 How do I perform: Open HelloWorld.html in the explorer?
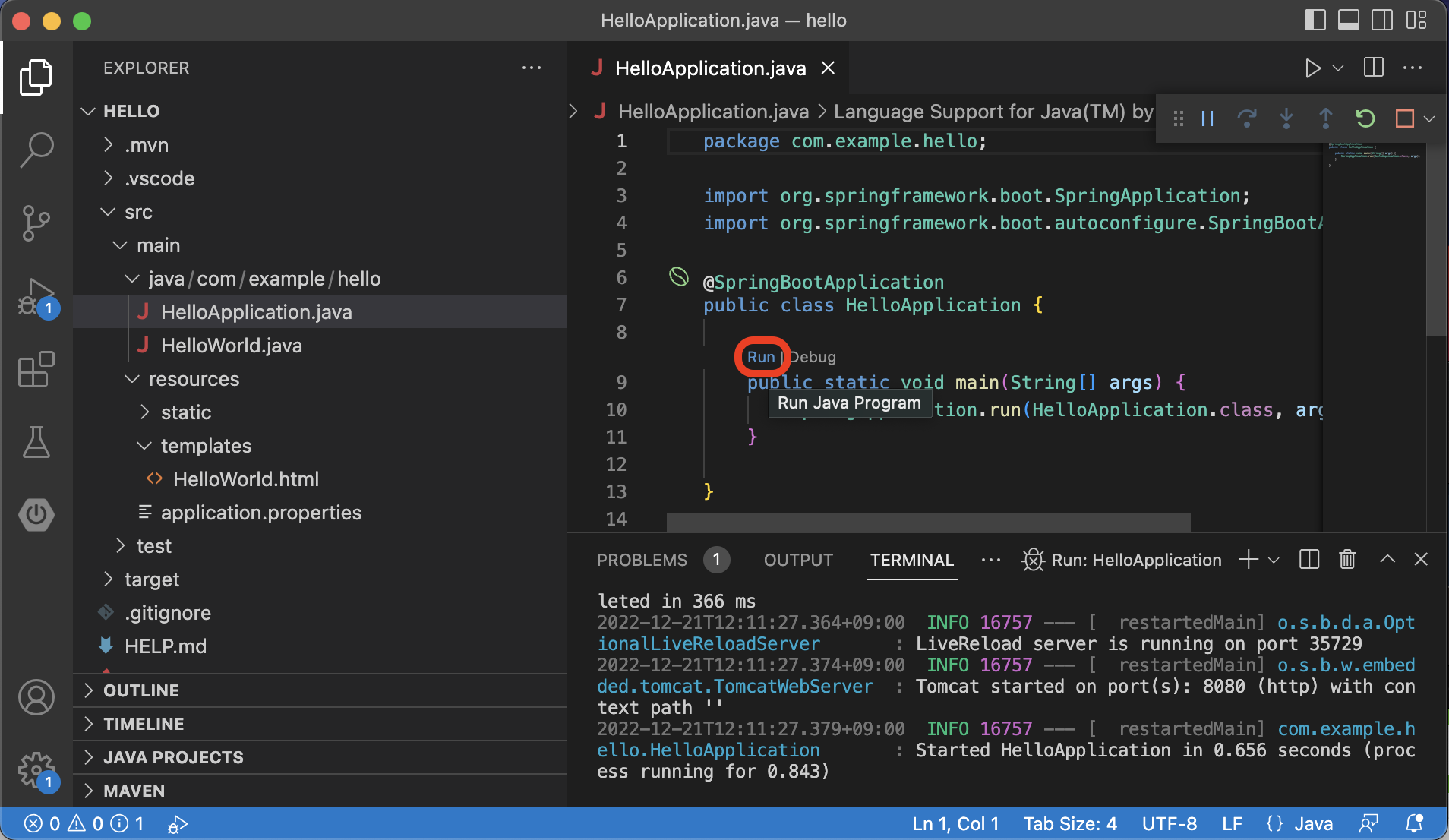click(x=320, y=478)
